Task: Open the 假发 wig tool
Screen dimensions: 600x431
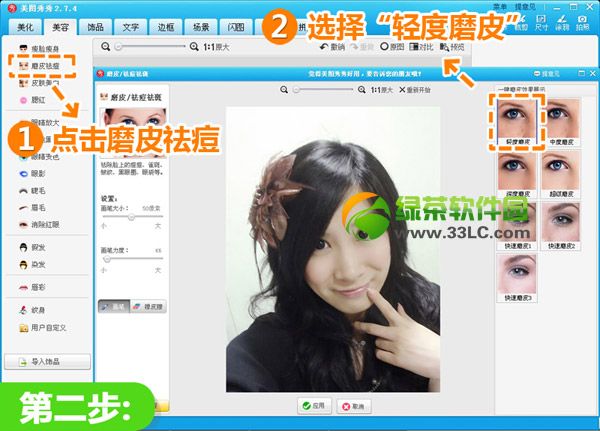Action: point(33,248)
